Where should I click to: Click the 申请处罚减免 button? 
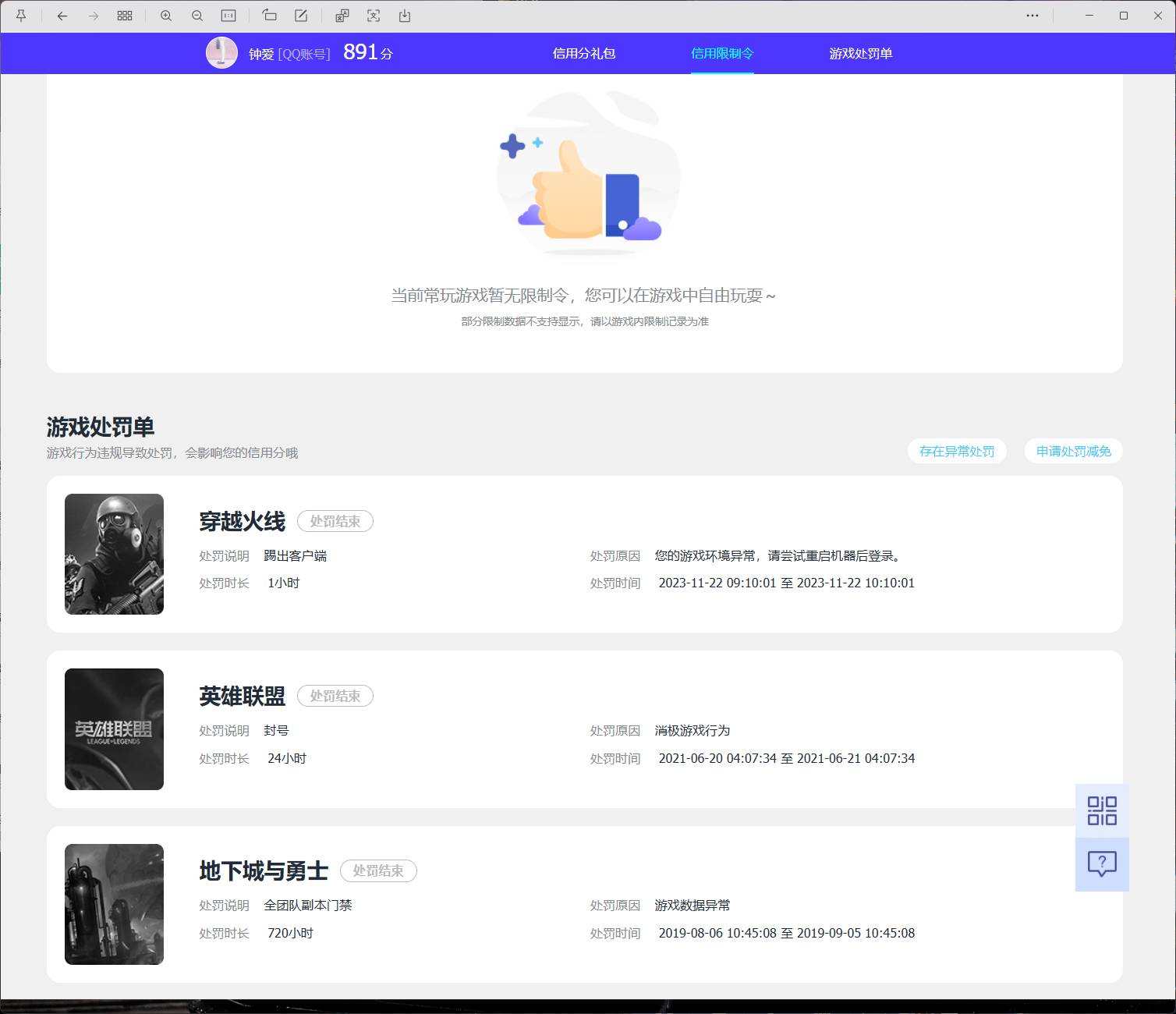tap(1074, 451)
